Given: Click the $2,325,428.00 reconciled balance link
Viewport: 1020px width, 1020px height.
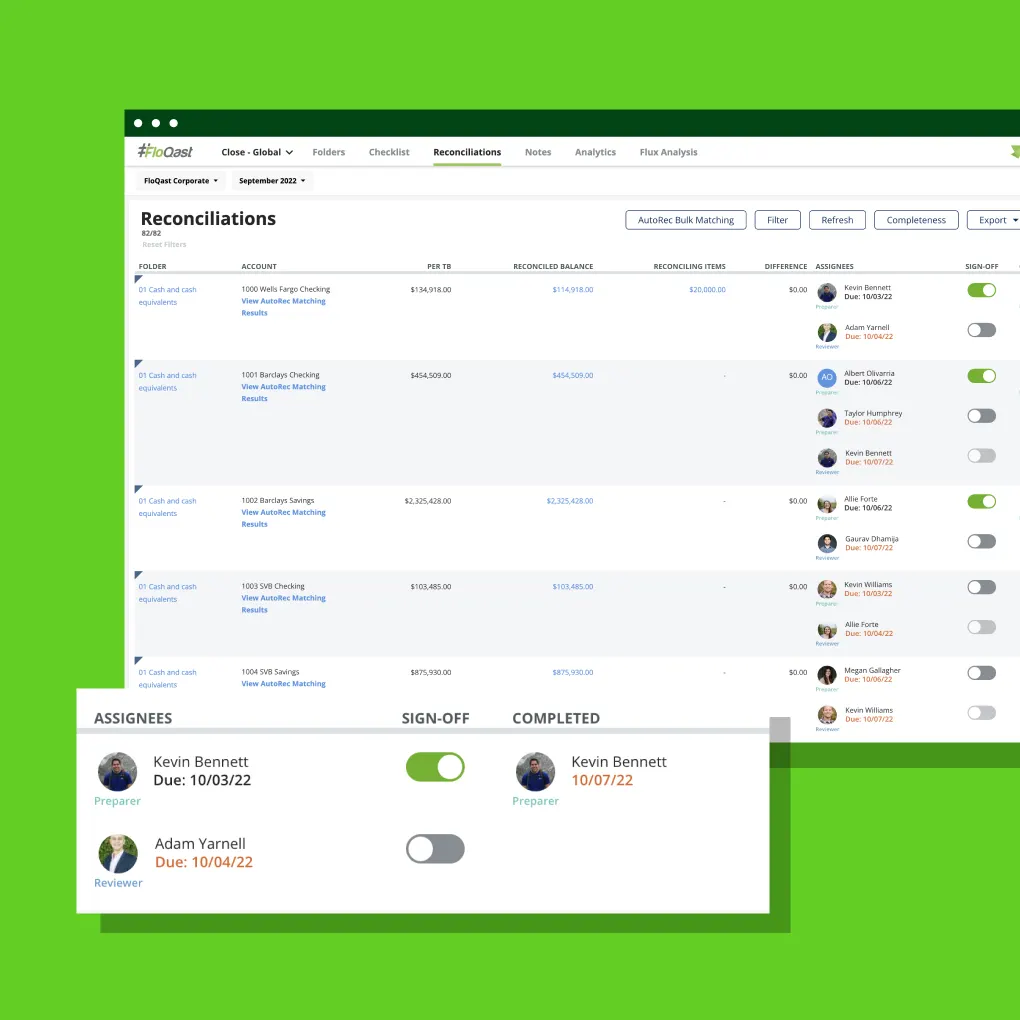Looking at the screenshot, I should [570, 501].
